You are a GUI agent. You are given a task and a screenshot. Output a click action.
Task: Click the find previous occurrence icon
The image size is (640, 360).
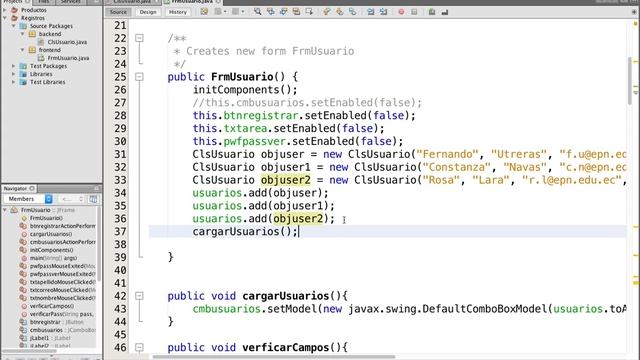click(271, 12)
